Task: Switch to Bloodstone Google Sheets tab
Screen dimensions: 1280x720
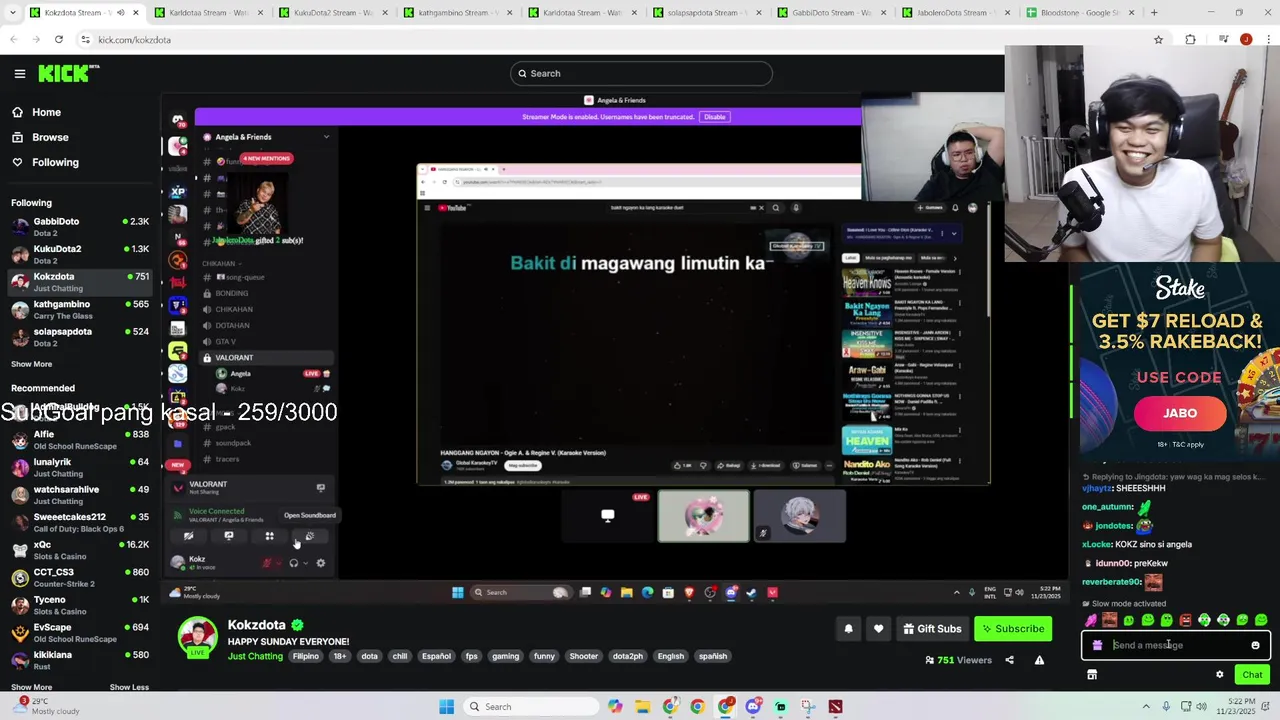Action: (x=1081, y=13)
